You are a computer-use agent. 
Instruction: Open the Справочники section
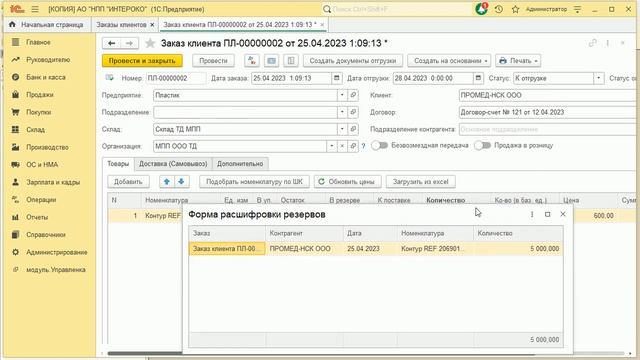[x=46, y=235]
